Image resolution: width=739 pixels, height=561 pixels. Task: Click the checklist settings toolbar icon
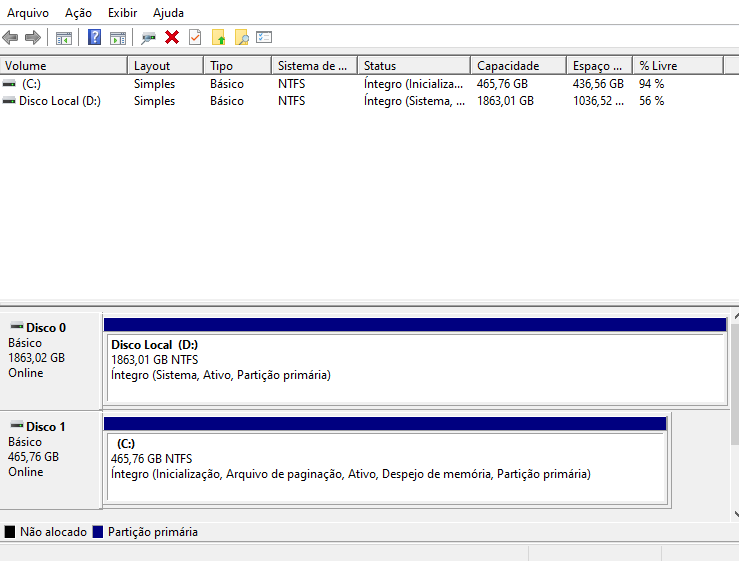[264, 37]
